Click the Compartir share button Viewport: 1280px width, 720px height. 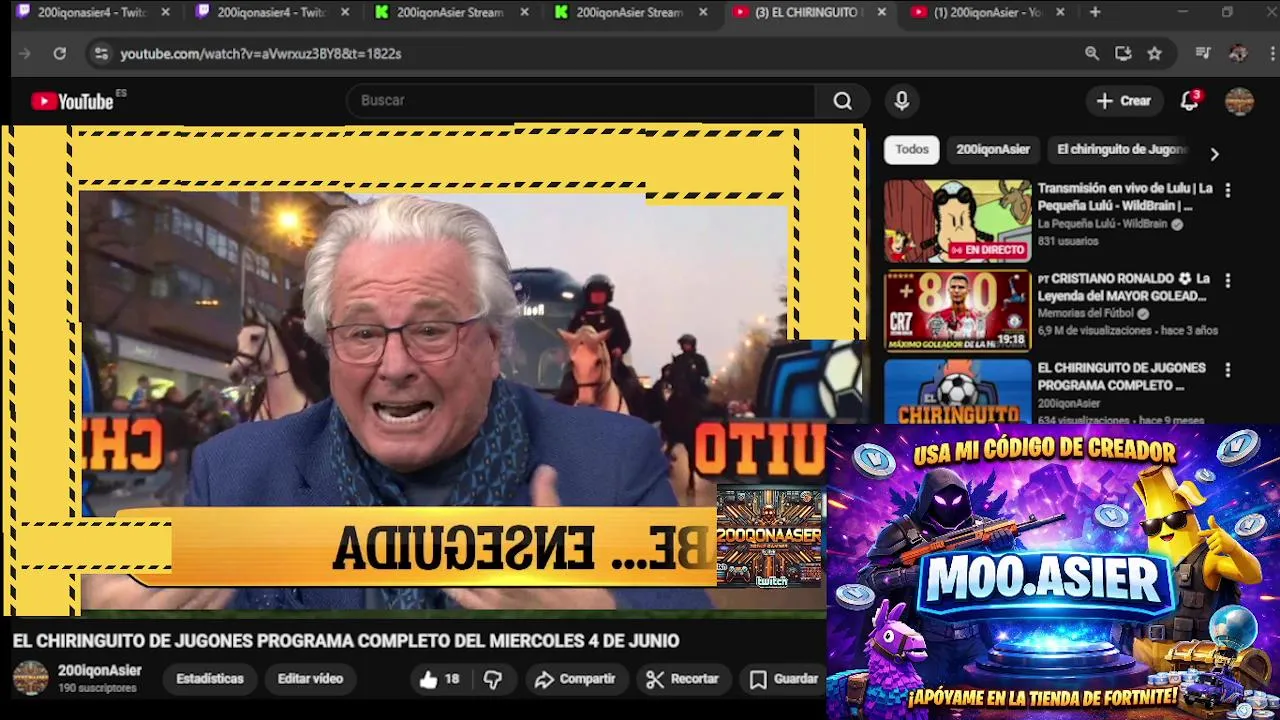[x=575, y=679]
